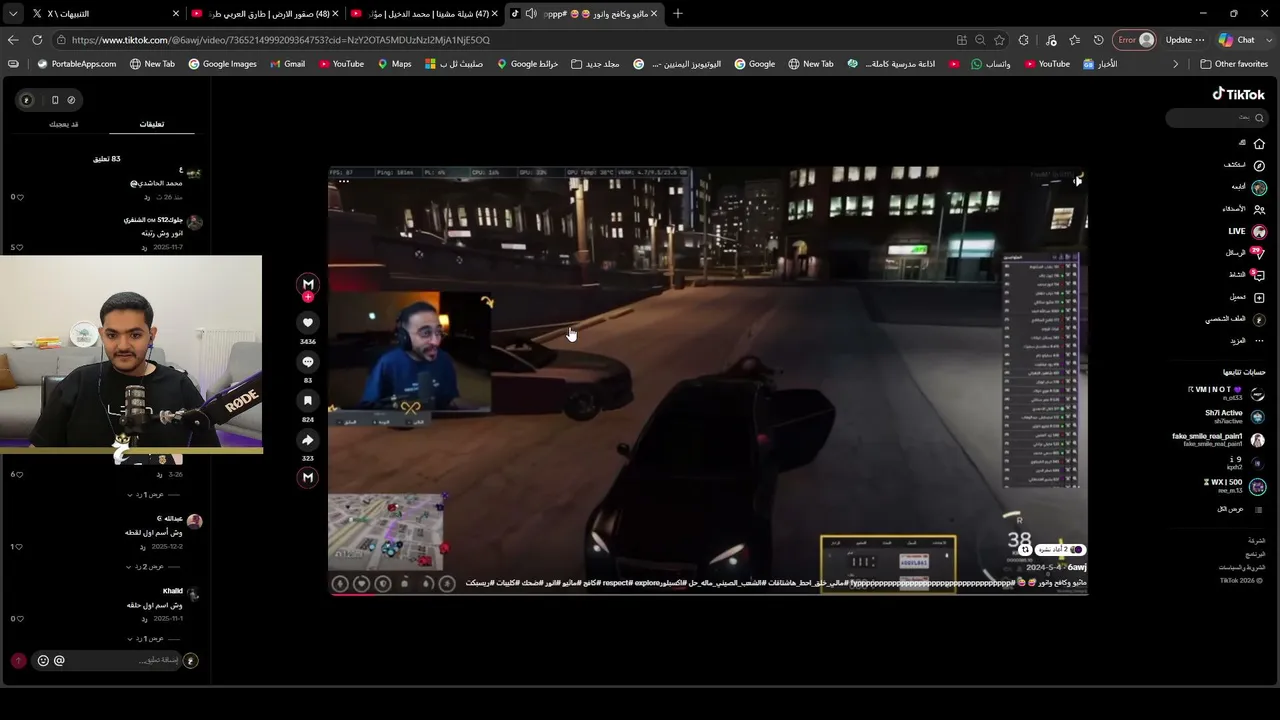Focus the TikTok search field
1280x720 pixels.
[x=1217, y=118]
